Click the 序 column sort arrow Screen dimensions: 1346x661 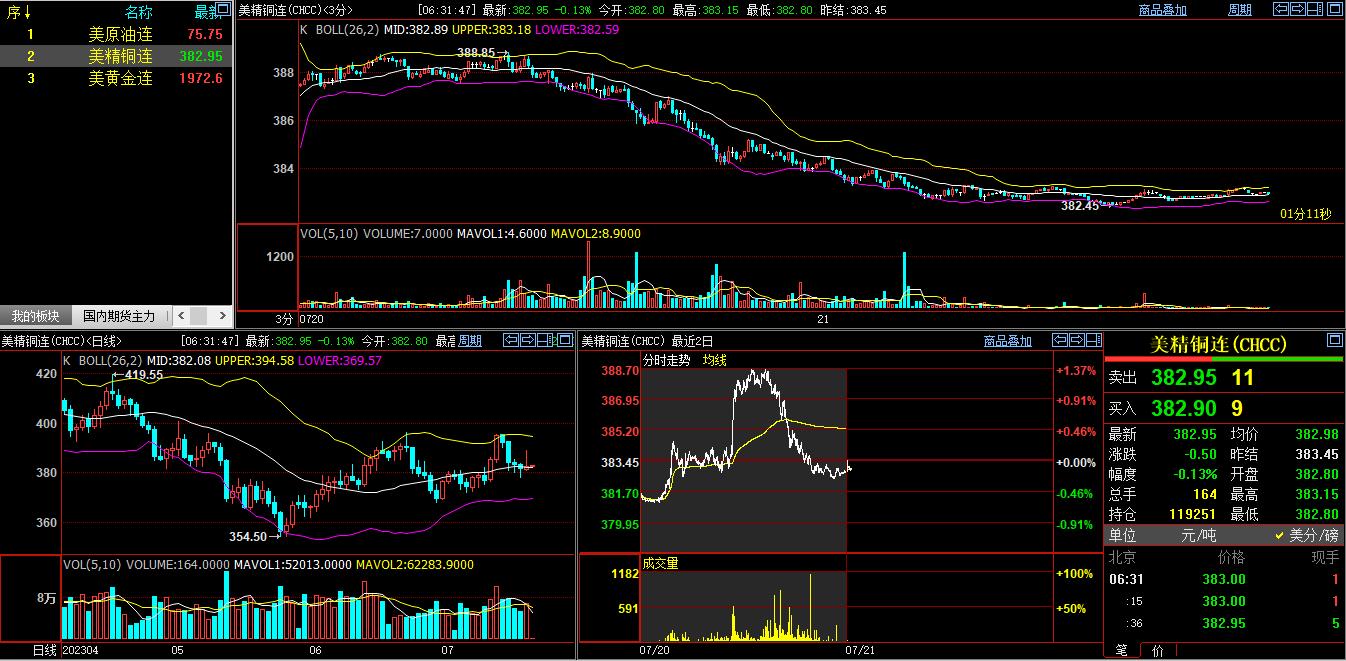point(27,12)
